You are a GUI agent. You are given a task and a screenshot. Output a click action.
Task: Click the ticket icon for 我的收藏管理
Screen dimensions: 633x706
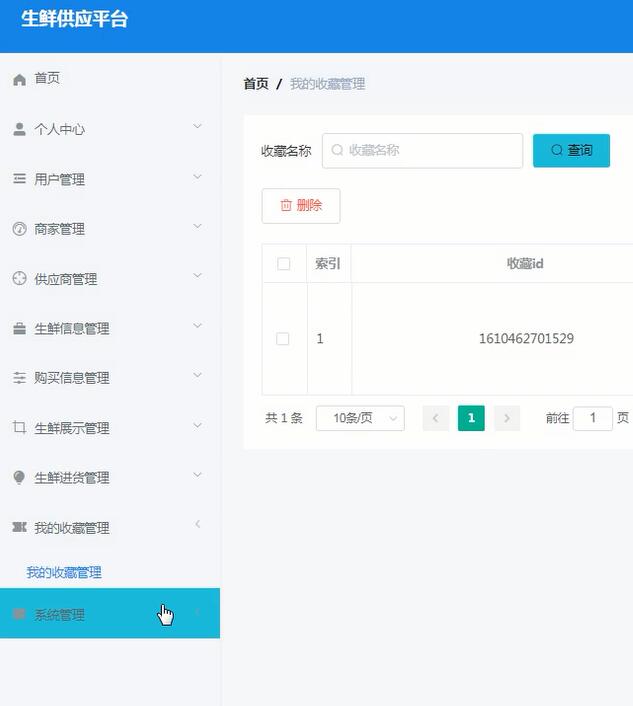pos(19,527)
